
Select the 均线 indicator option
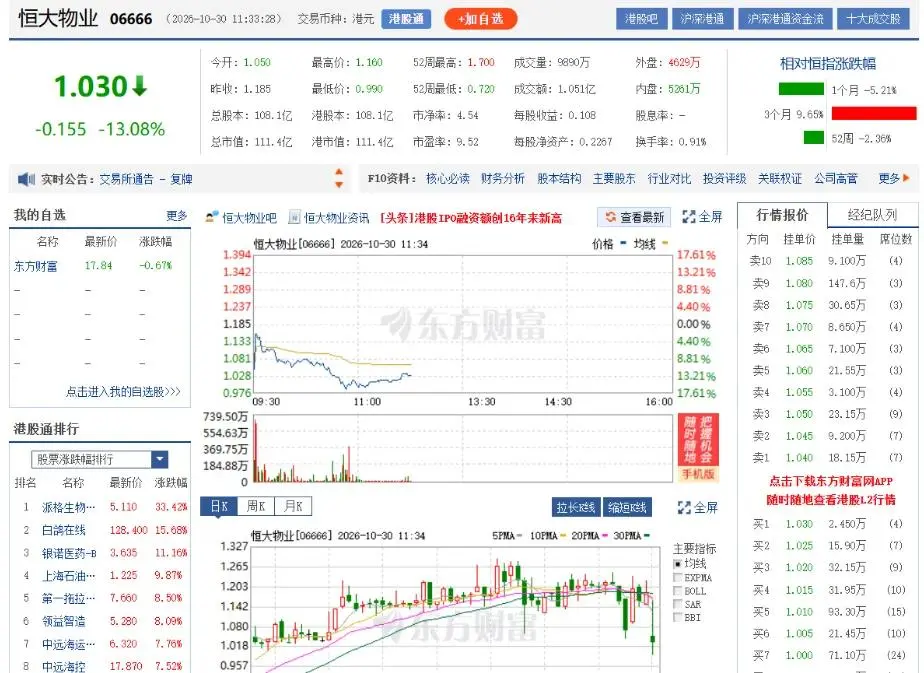(x=678, y=564)
